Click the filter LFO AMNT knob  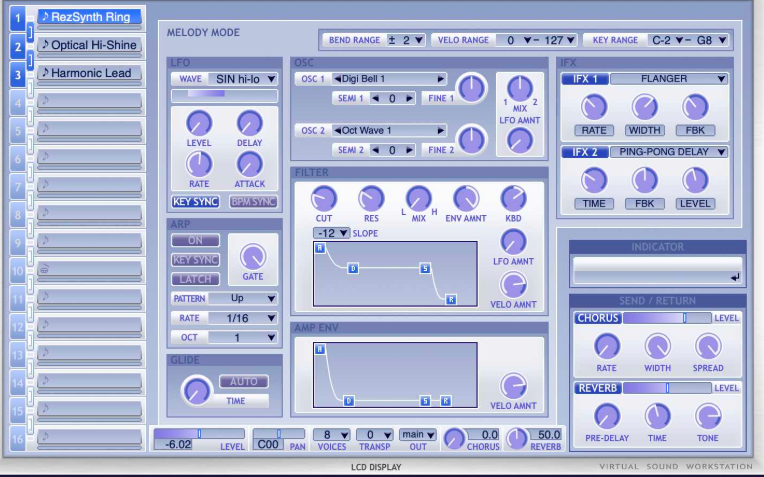pos(514,242)
